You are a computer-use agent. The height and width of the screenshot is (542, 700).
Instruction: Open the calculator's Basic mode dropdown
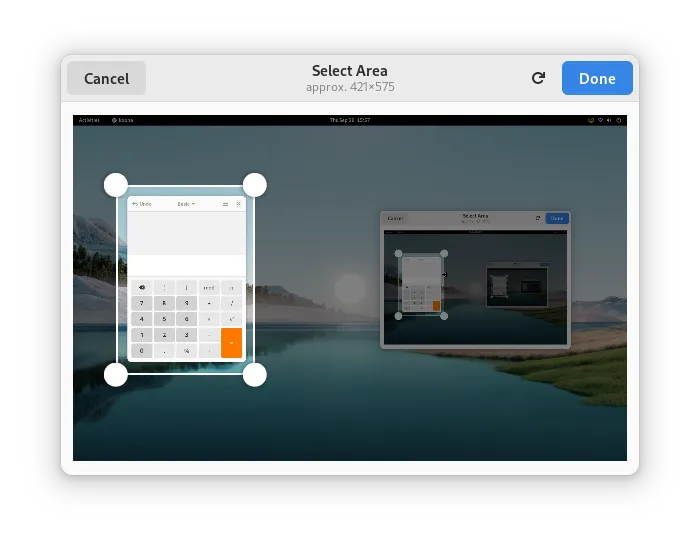coord(186,204)
